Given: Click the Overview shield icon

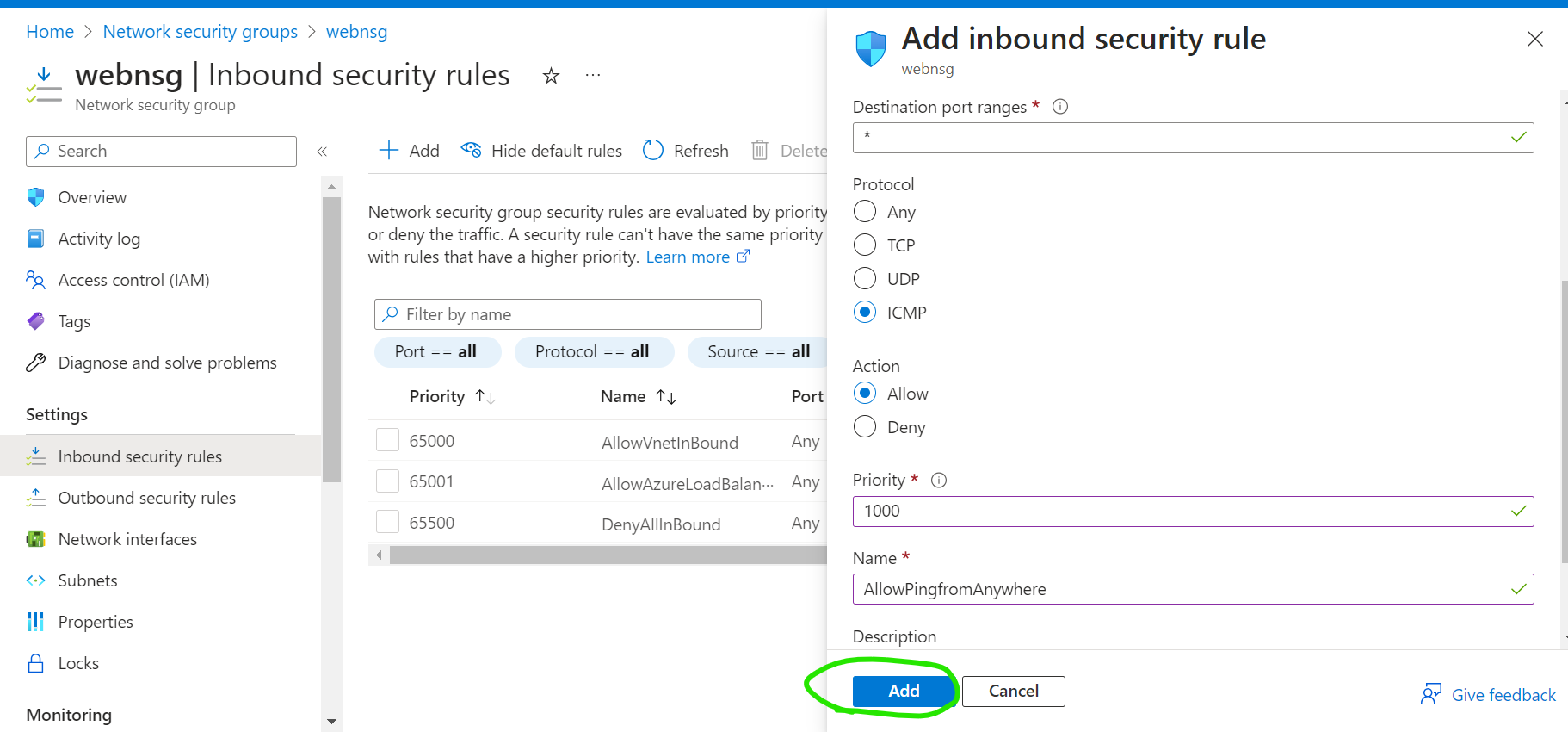Looking at the screenshot, I should coord(35,197).
